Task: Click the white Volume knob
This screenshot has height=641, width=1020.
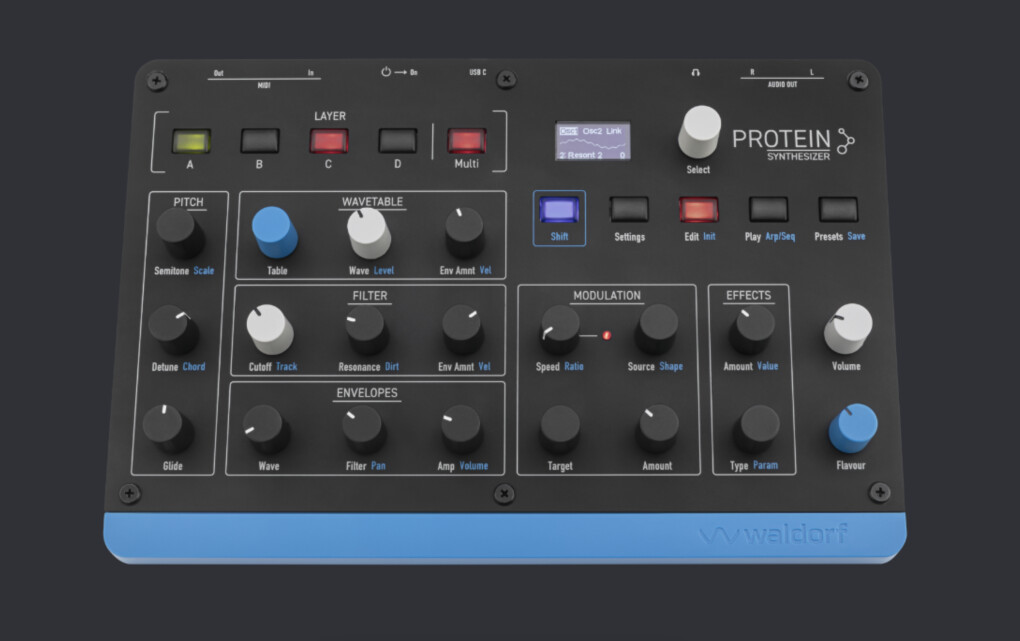Action: click(x=848, y=329)
